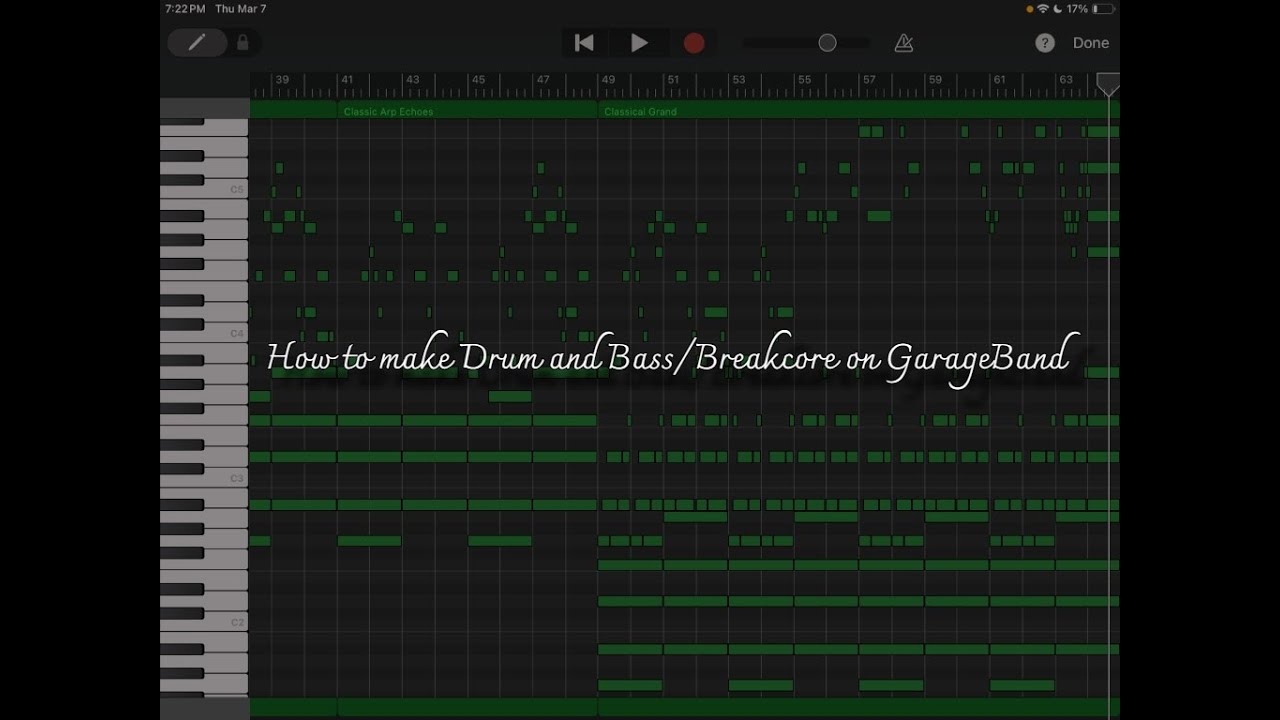Tap the Wi-Fi icon in status bar
Image resolution: width=1280 pixels, height=720 pixels.
point(1043,9)
